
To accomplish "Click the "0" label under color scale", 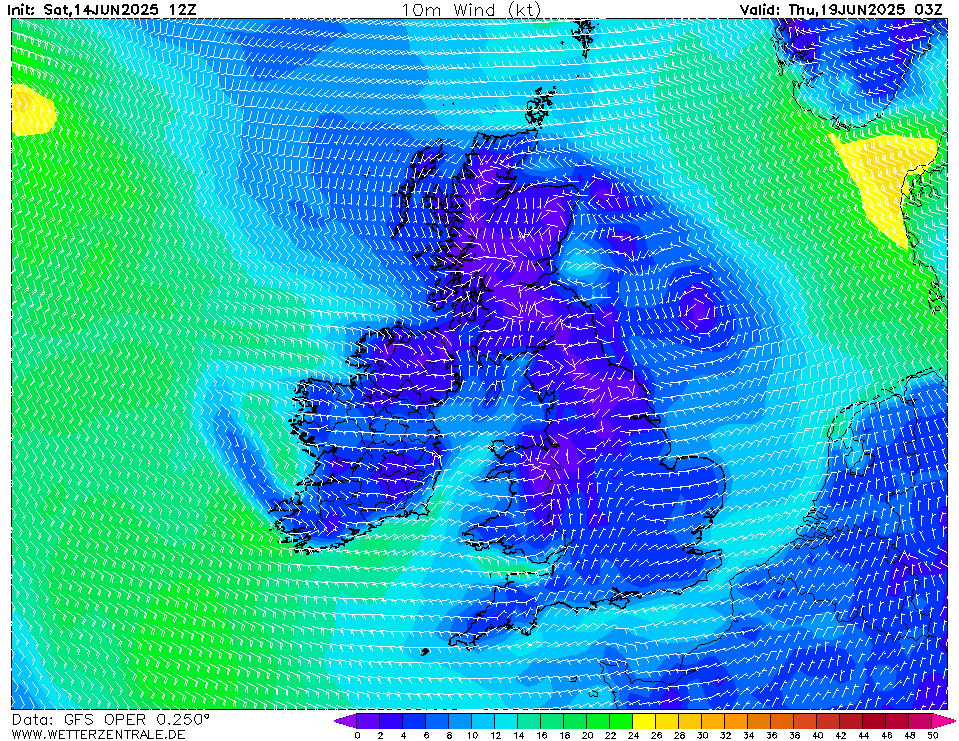I will [x=357, y=735].
